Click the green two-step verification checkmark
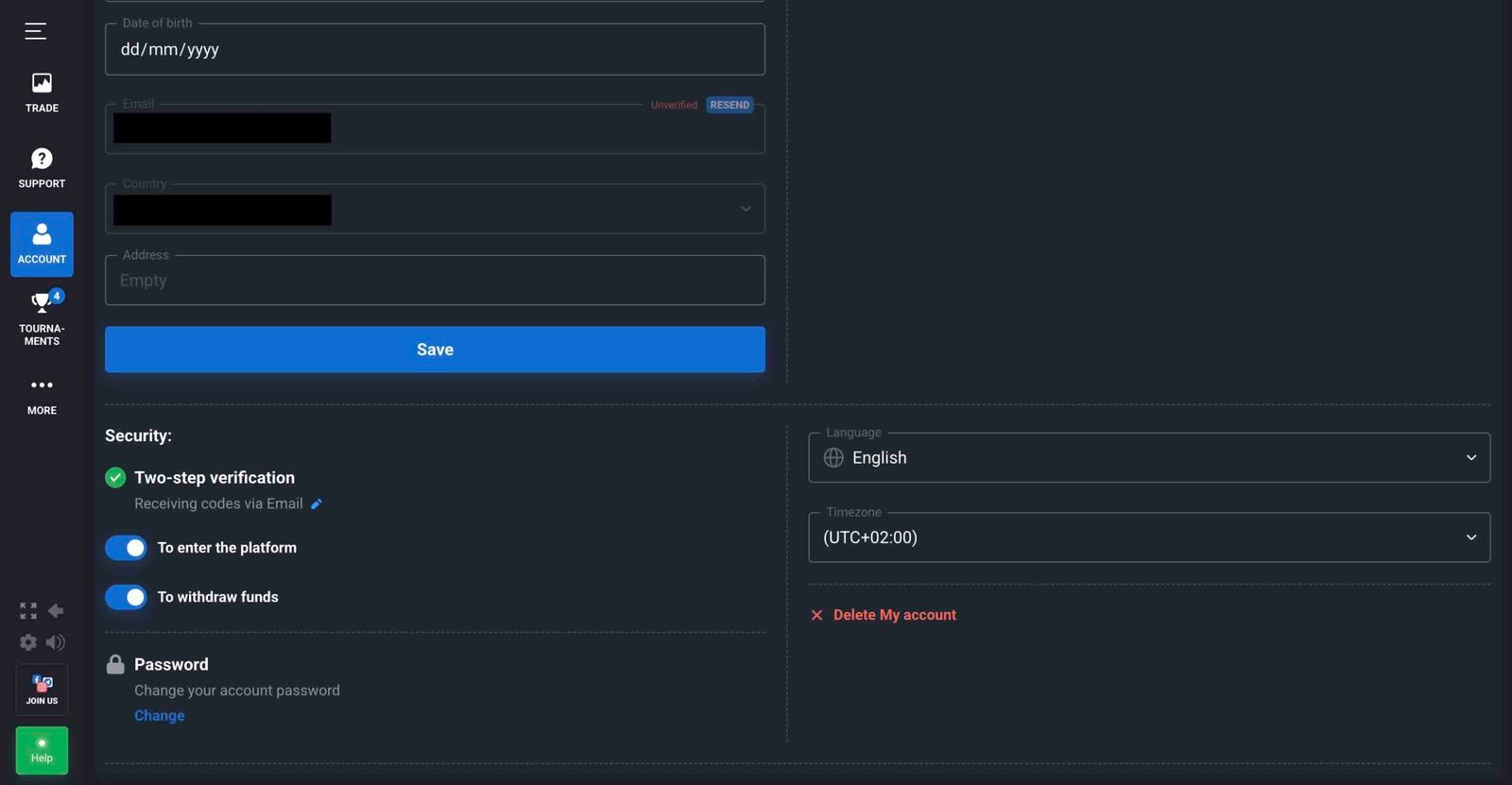Screen dimensions: 1512x785 pyautogui.click(x=115, y=478)
